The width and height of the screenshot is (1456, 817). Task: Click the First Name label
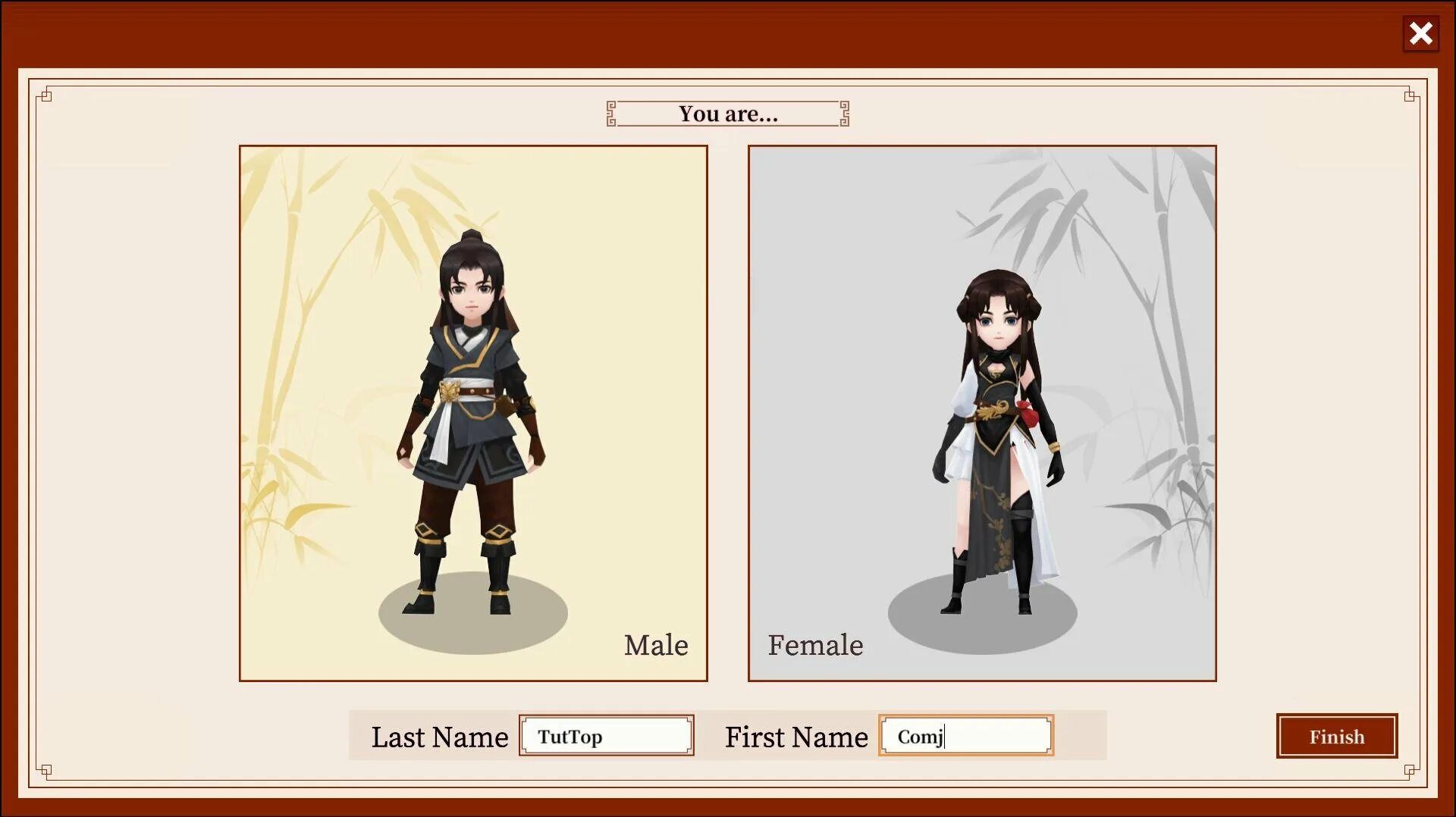pyautogui.click(x=796, y=737)
